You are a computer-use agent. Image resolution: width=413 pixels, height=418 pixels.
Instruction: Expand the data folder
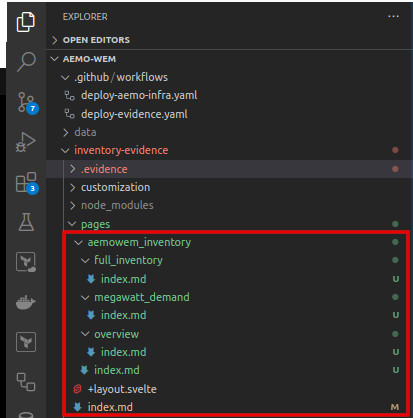[66, 132]
